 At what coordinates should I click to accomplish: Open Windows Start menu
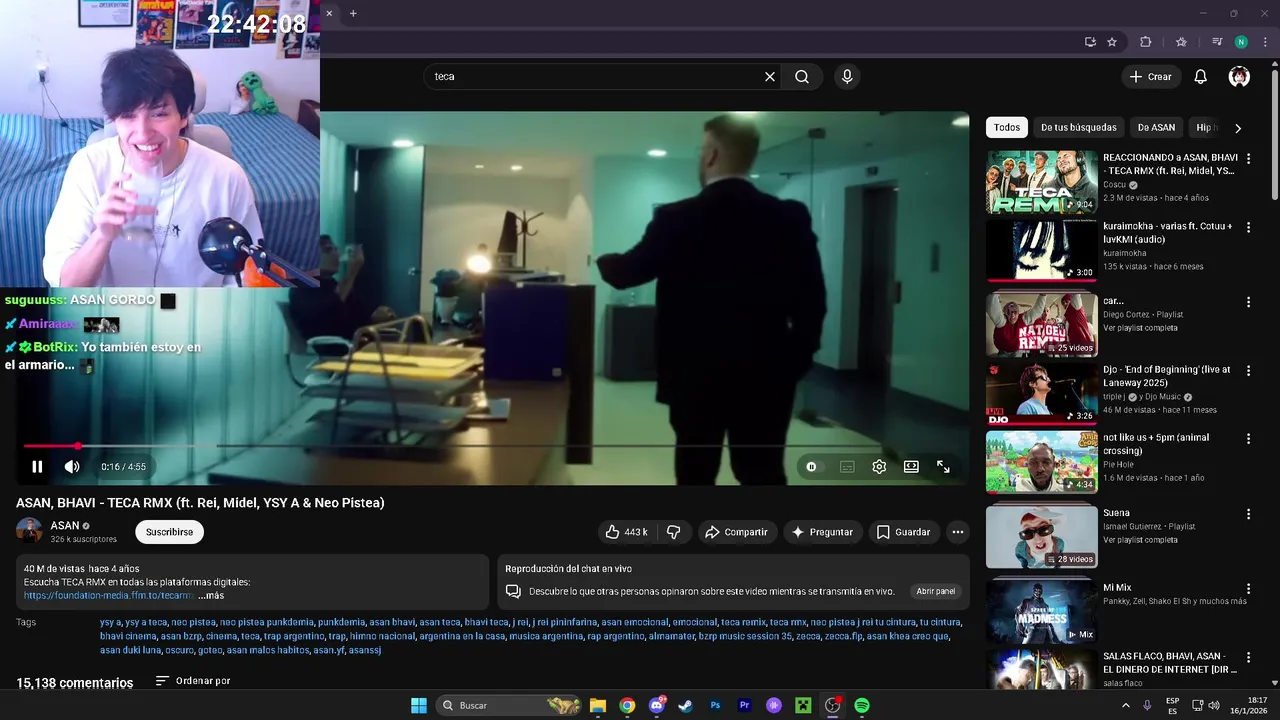[x=419, y=705]
